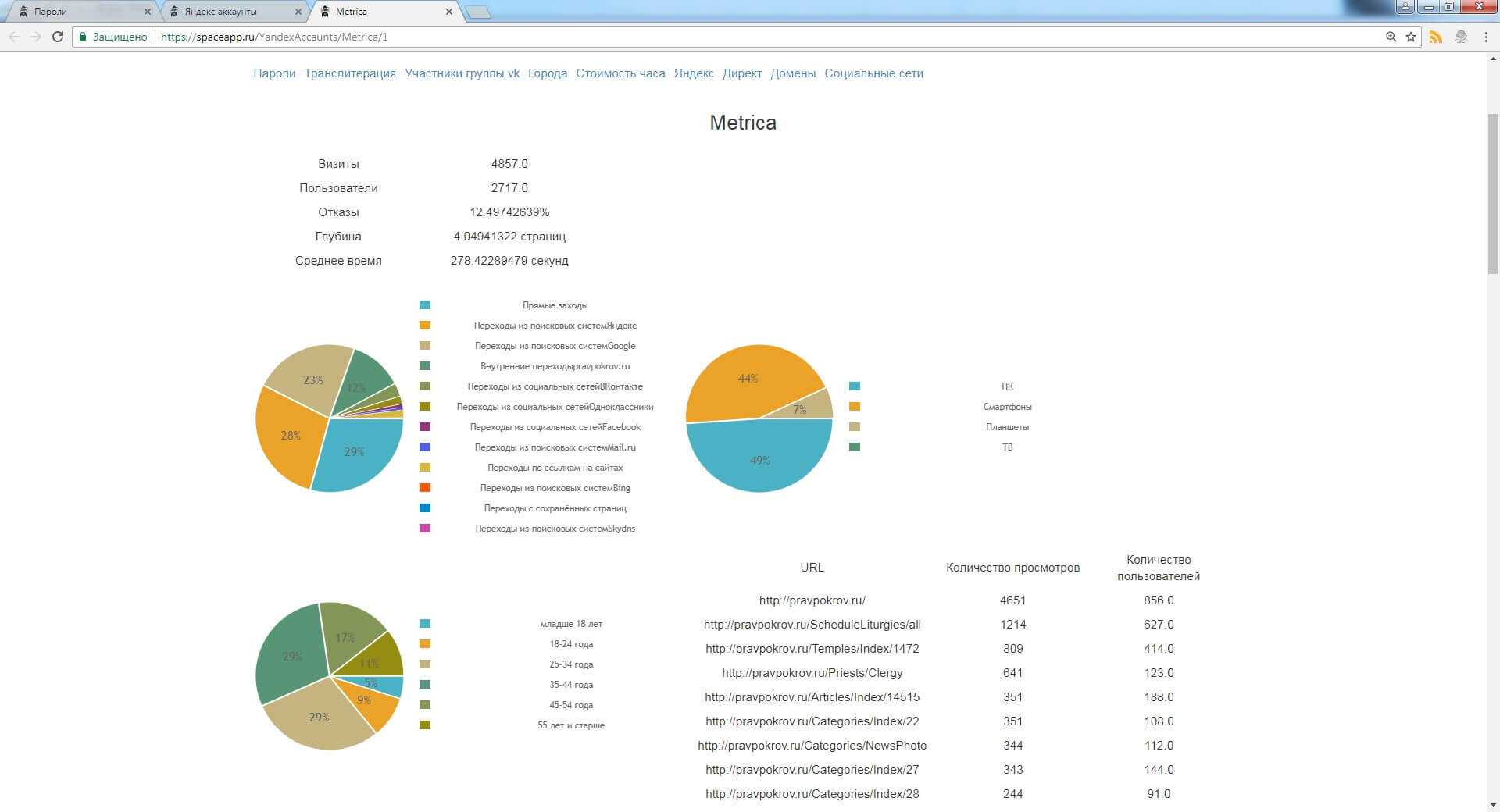Switch to the Пароли tab
The image size is (1500, 812).
pyautogui.click(x=51, y=12)
